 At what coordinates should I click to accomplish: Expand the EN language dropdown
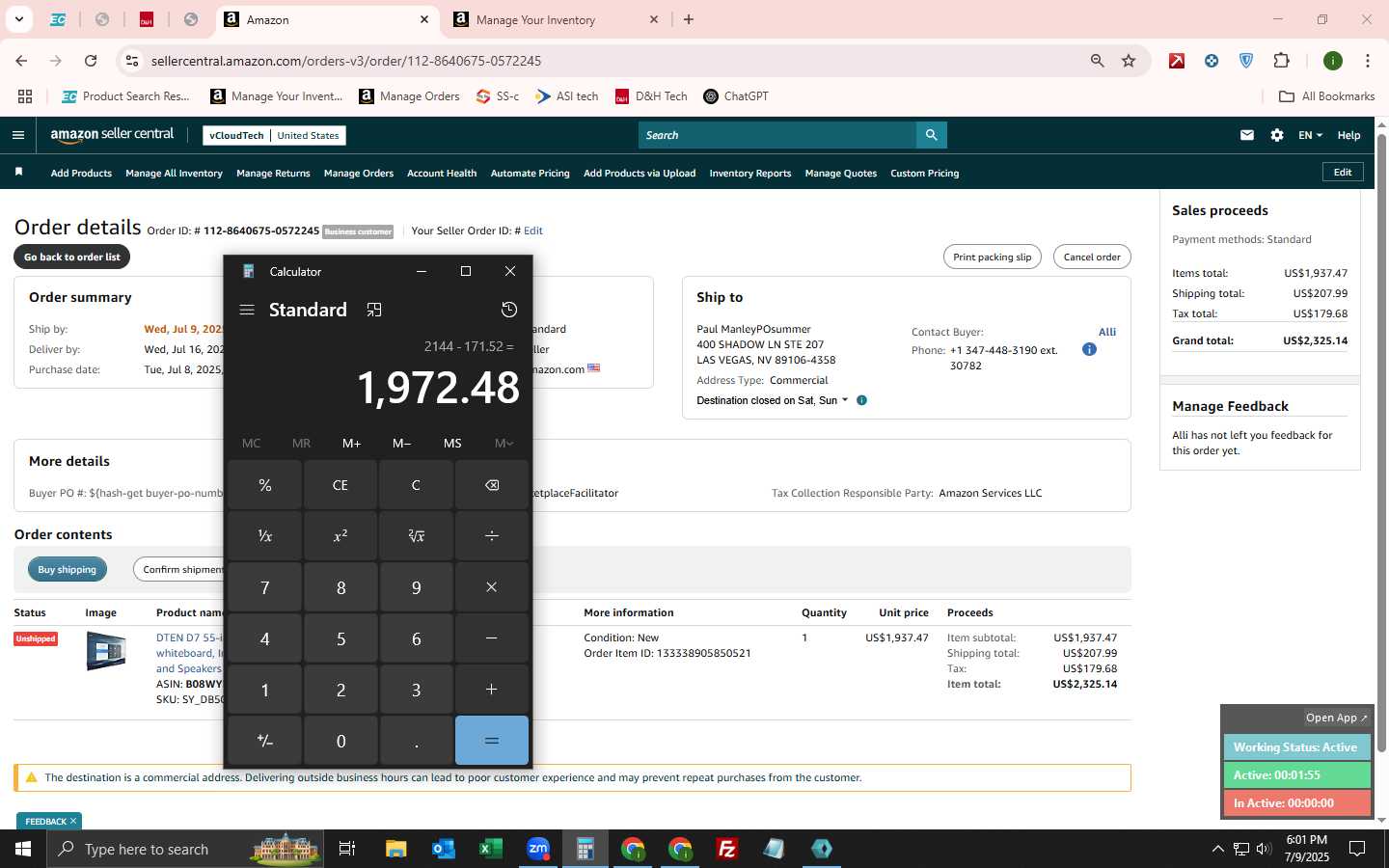pyautogui.click(x=1310, y=135)
